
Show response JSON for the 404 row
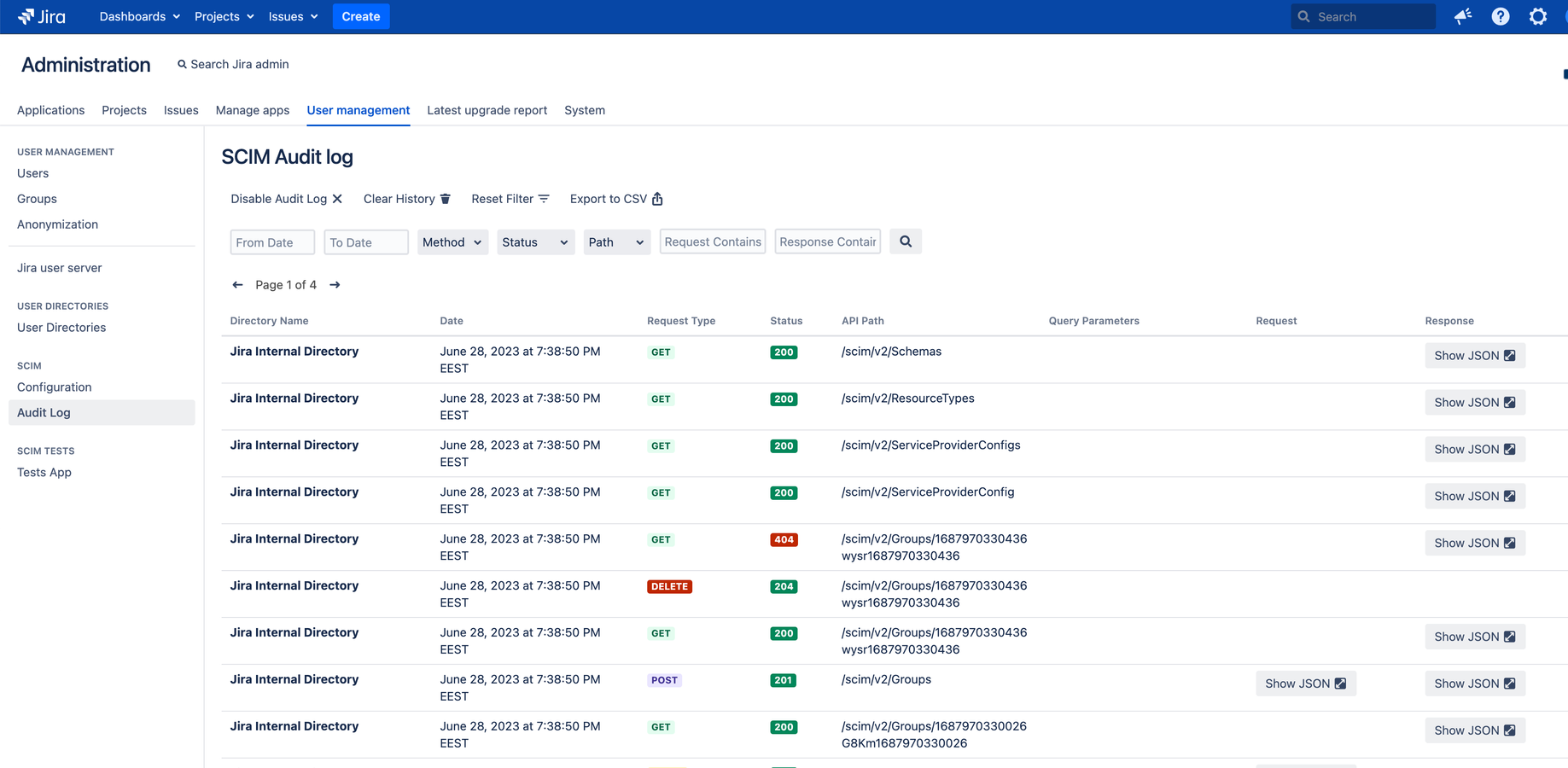click(x=1475, y=544)
